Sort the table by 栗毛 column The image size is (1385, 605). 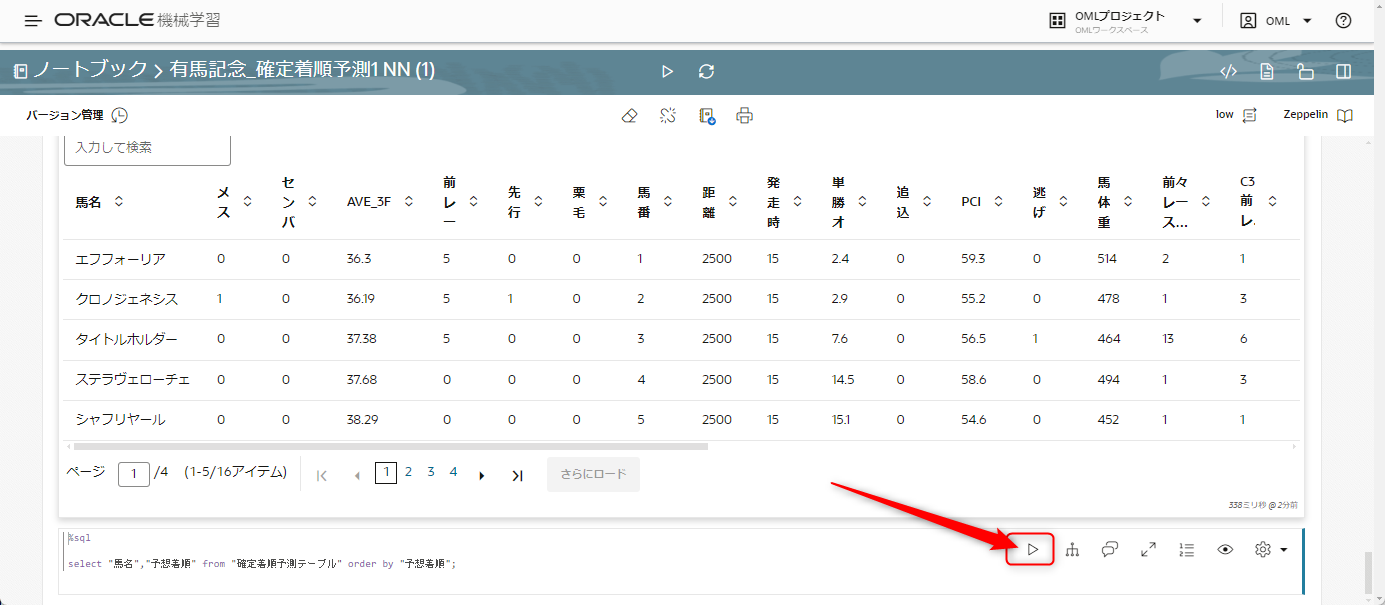(603, 202)
